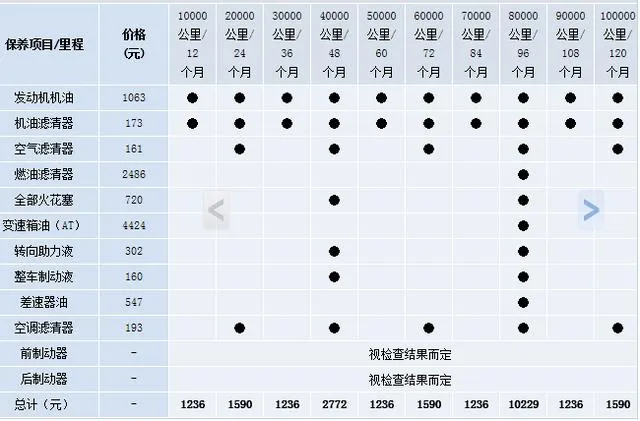640x421 pixels.
Task: Click the price 302 for power steering fluid
Action: tap(134, 251)
